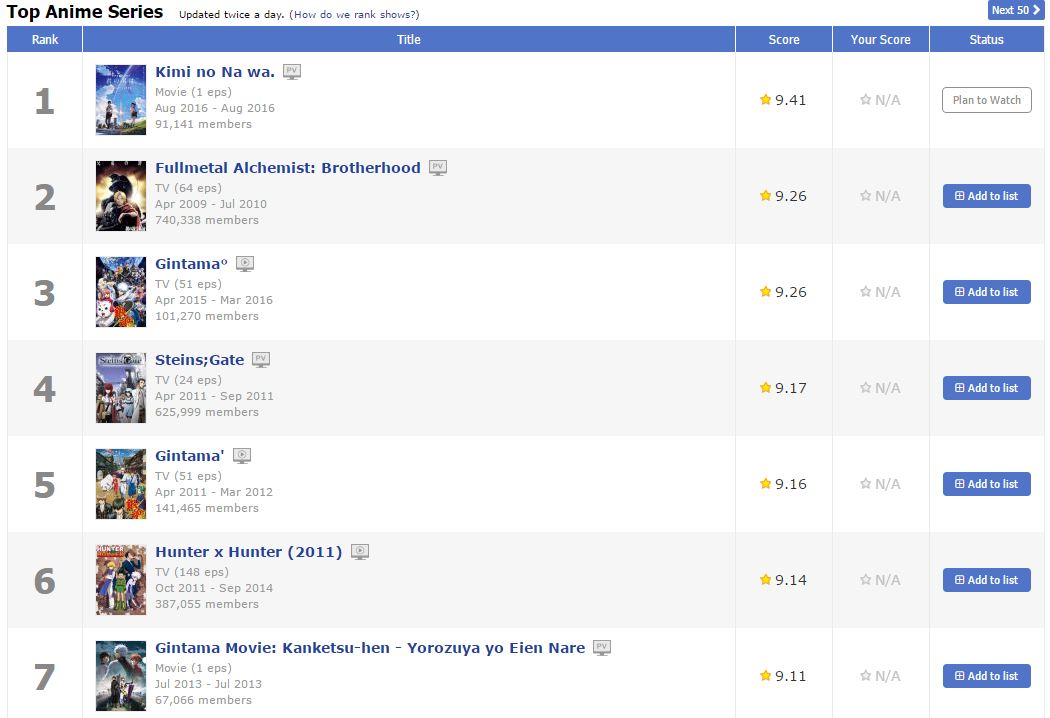Click the PV icon beside Fullmetal Alchemist: Brotherhood
The width and height of the screenshot is (1050, 718).
(x=438, y=168)
